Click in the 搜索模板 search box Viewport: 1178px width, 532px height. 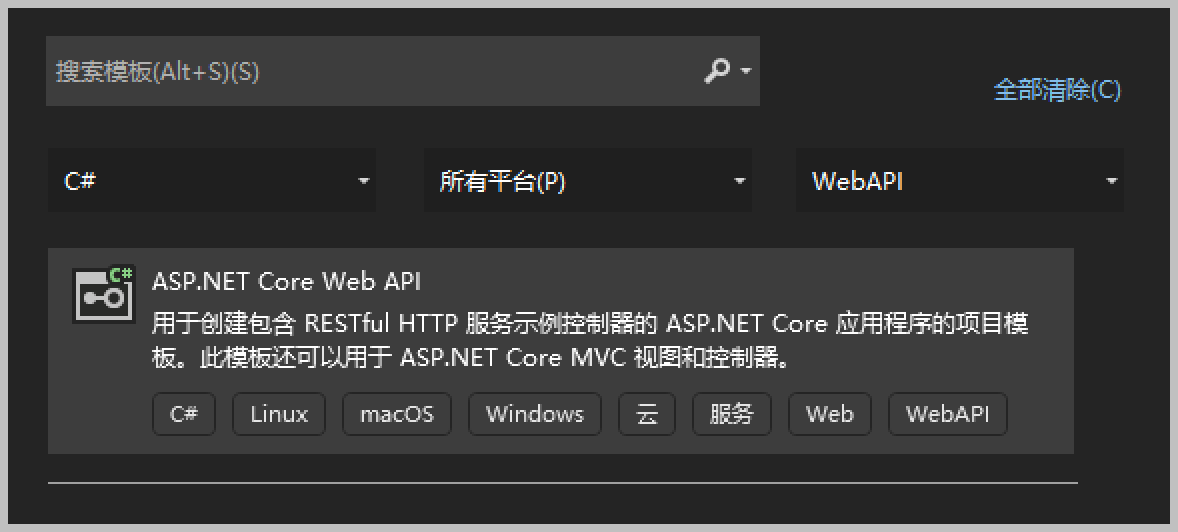[370, 71]
